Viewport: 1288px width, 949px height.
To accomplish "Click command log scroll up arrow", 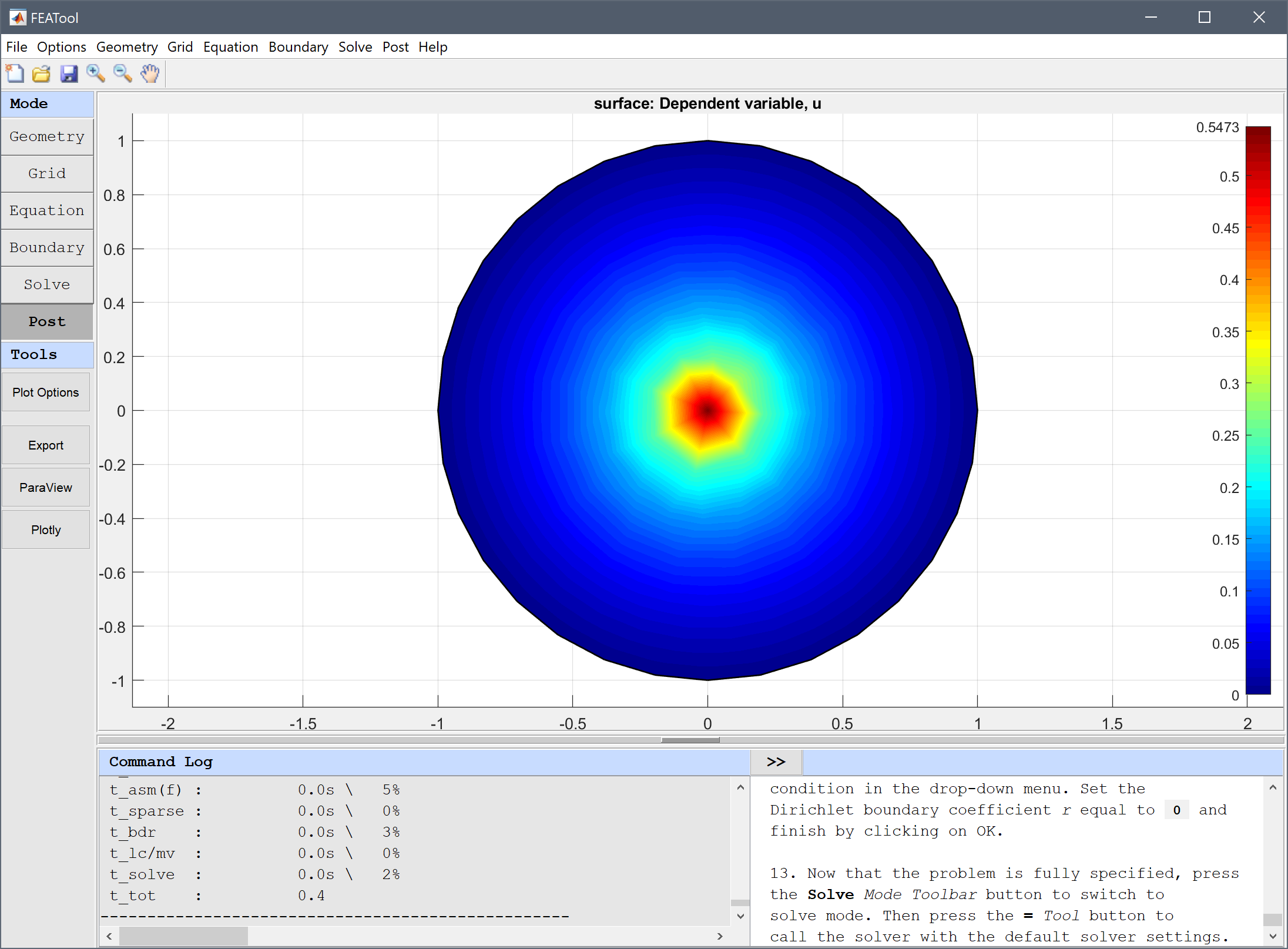I will click(x=740, y=787).
